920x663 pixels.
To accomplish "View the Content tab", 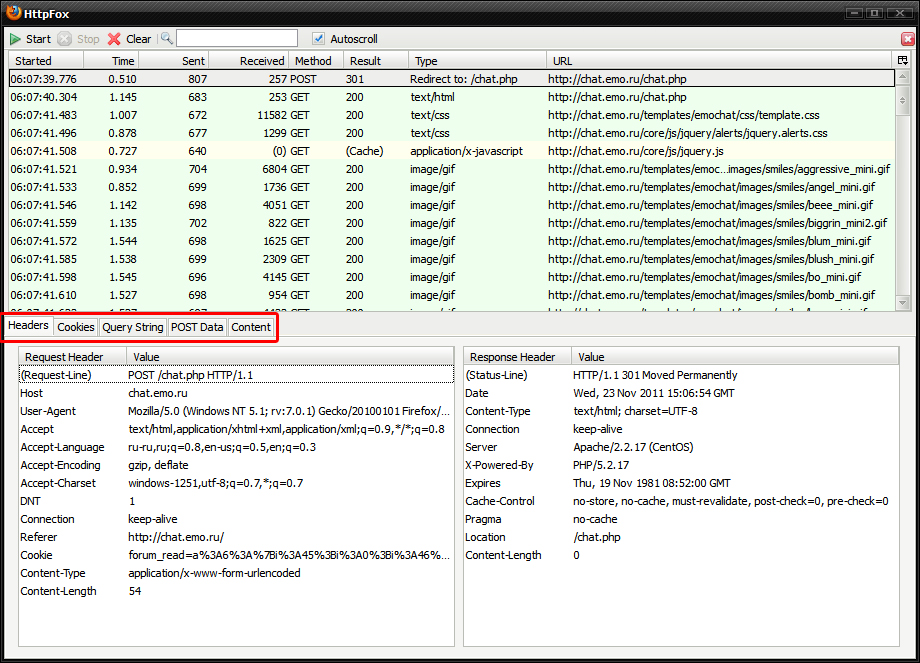I will pos(251,327).
